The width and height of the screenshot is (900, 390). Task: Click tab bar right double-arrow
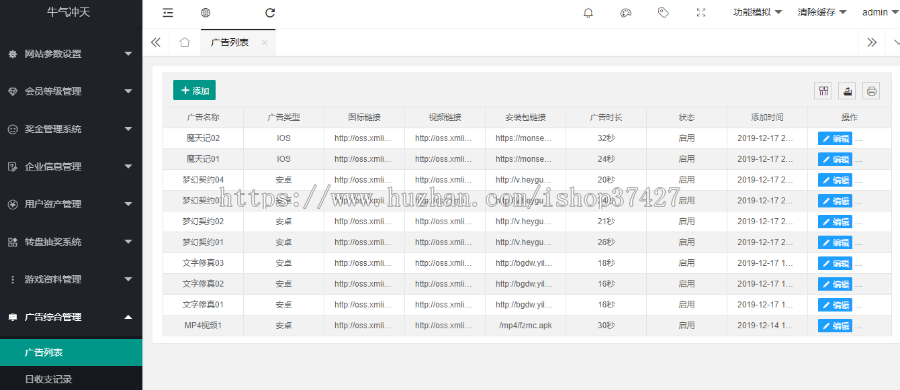coord(872,43)
